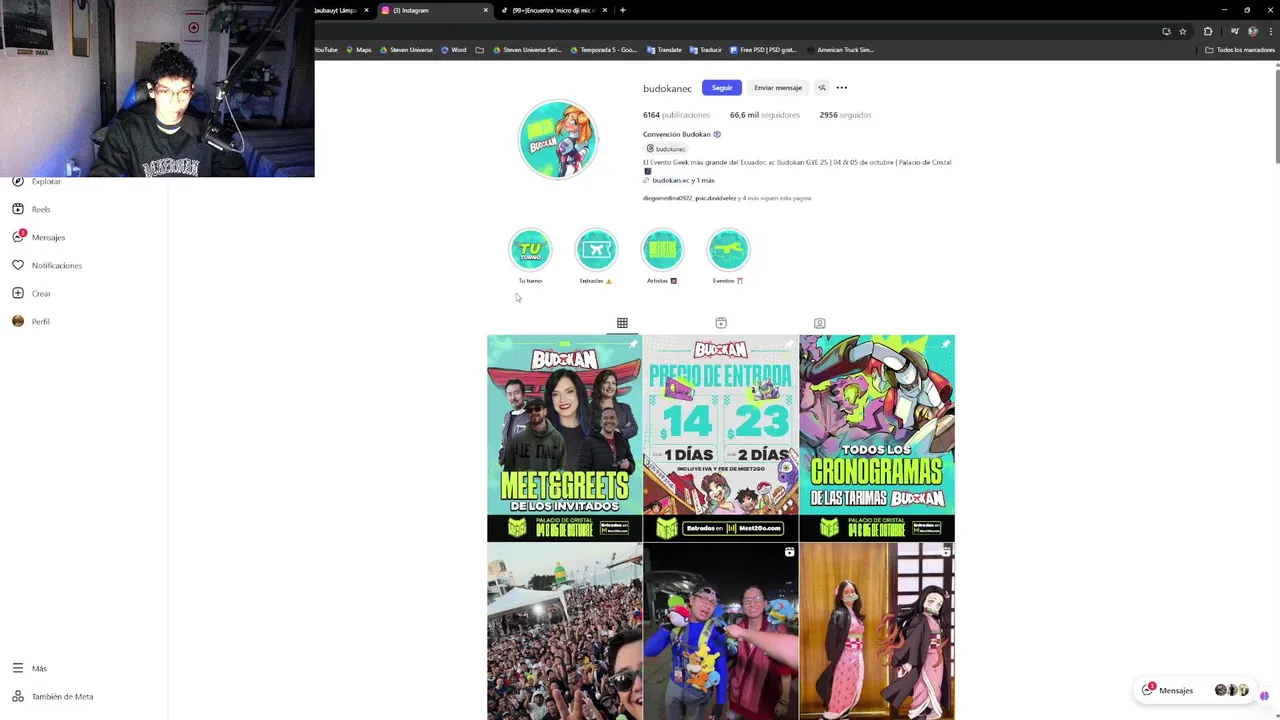1280x720 pixels.
Task: Open the Steven Universe bookmark
Action: pyautogui.click(x=406, y=50)
